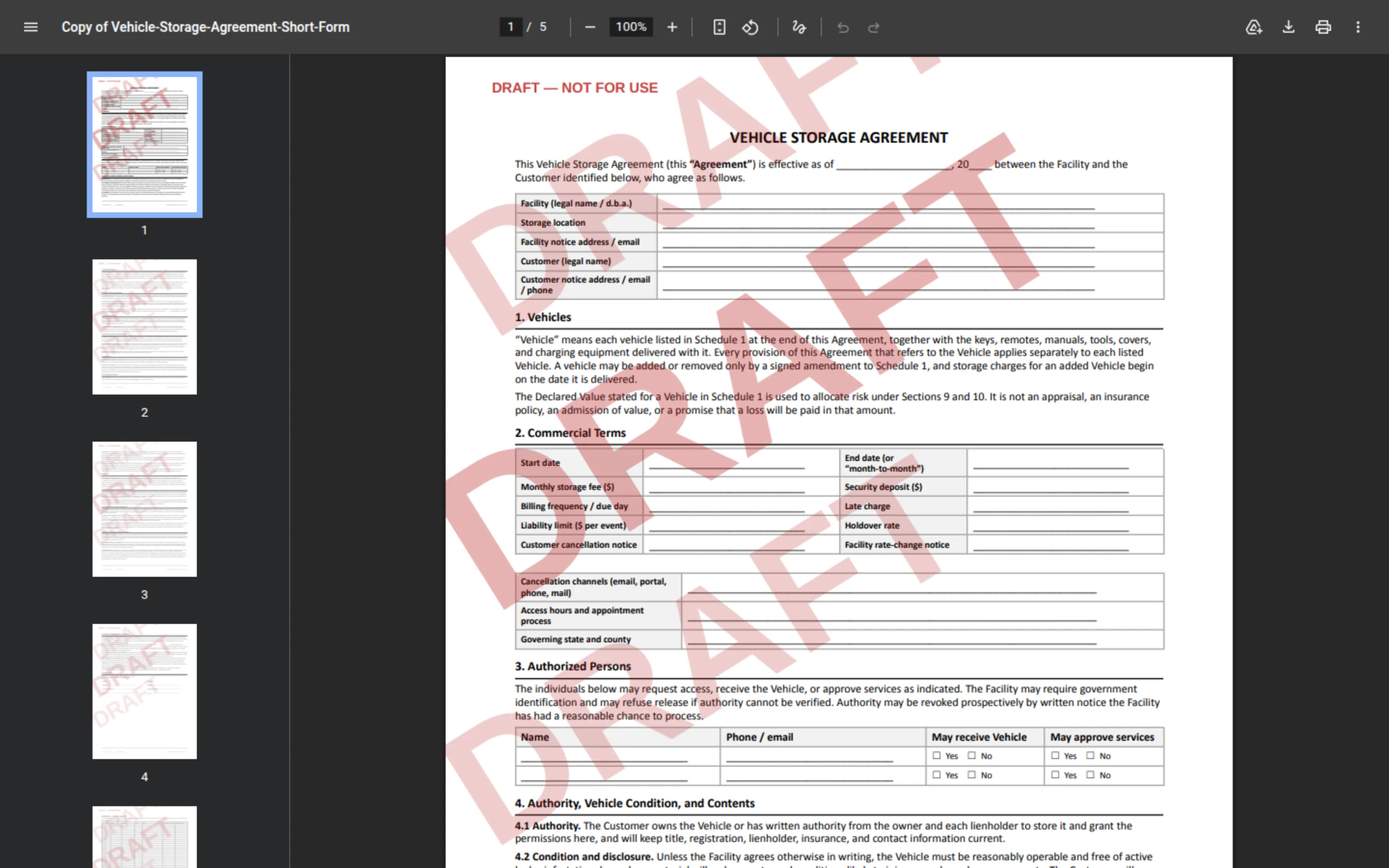Click the redo arrow

click(873, 27)
